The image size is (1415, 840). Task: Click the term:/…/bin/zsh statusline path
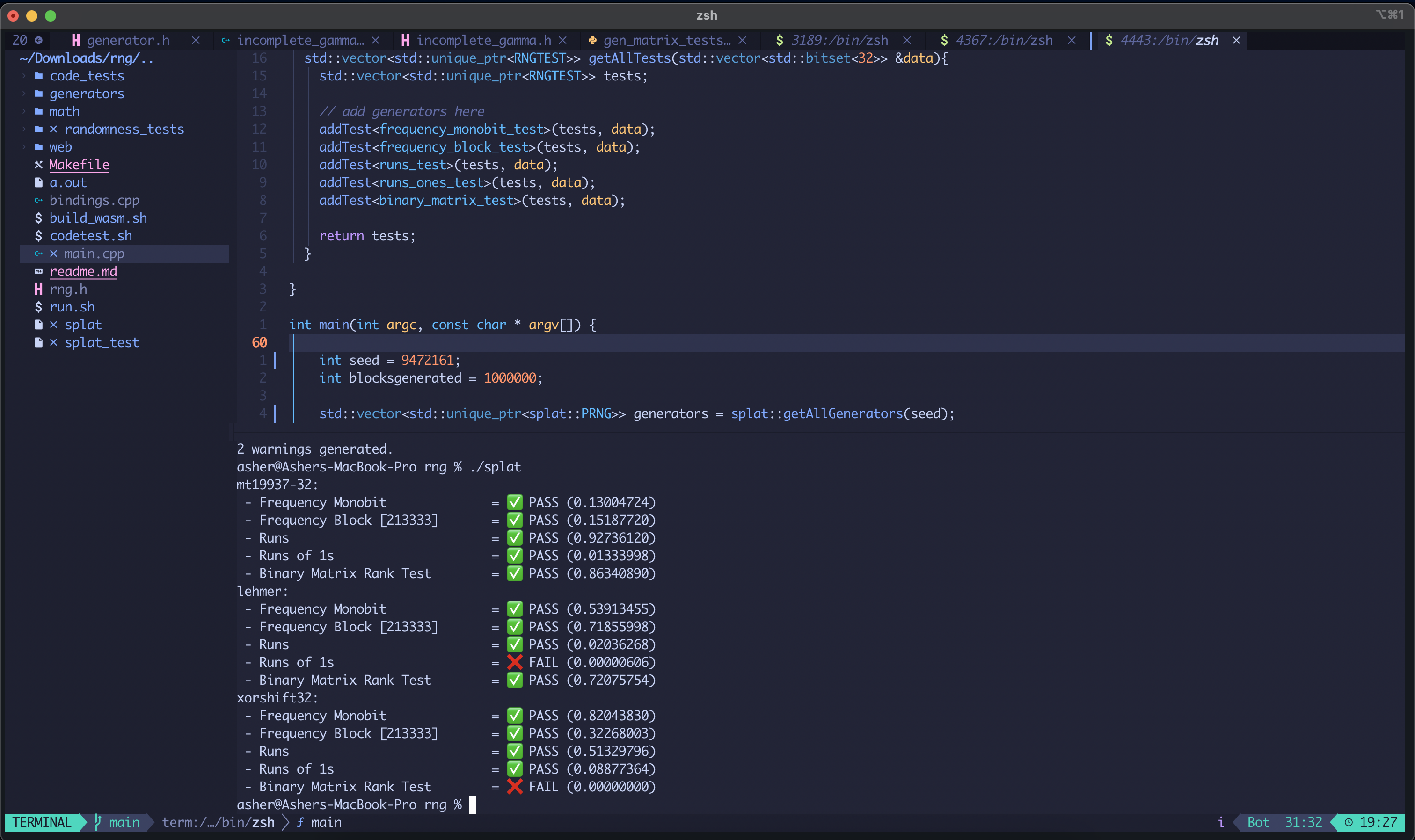pos(218,822)
